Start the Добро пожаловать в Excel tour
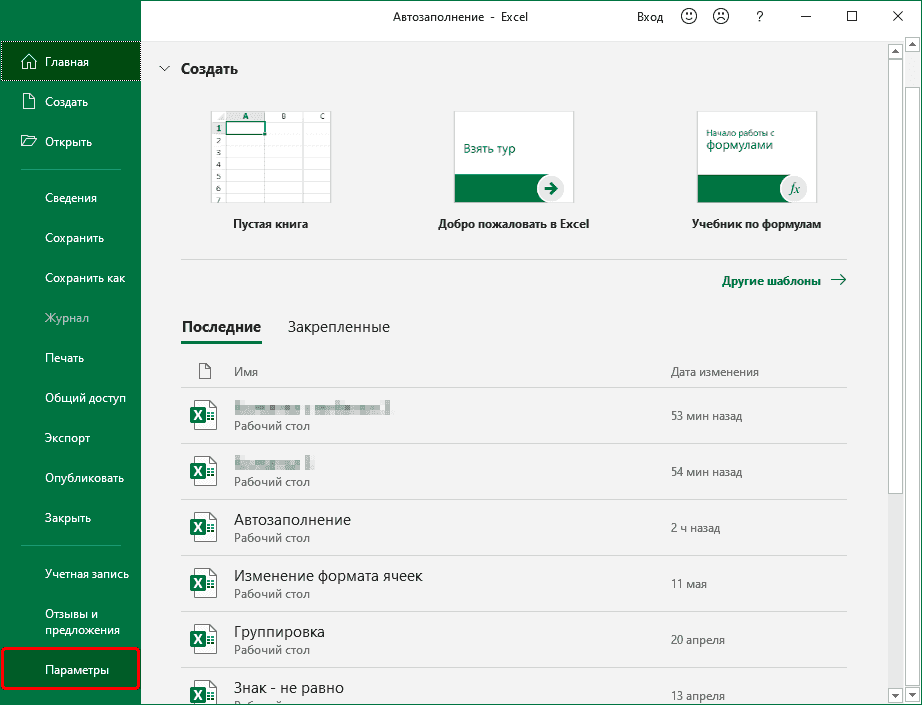922x705 pixels. [513, 157]
